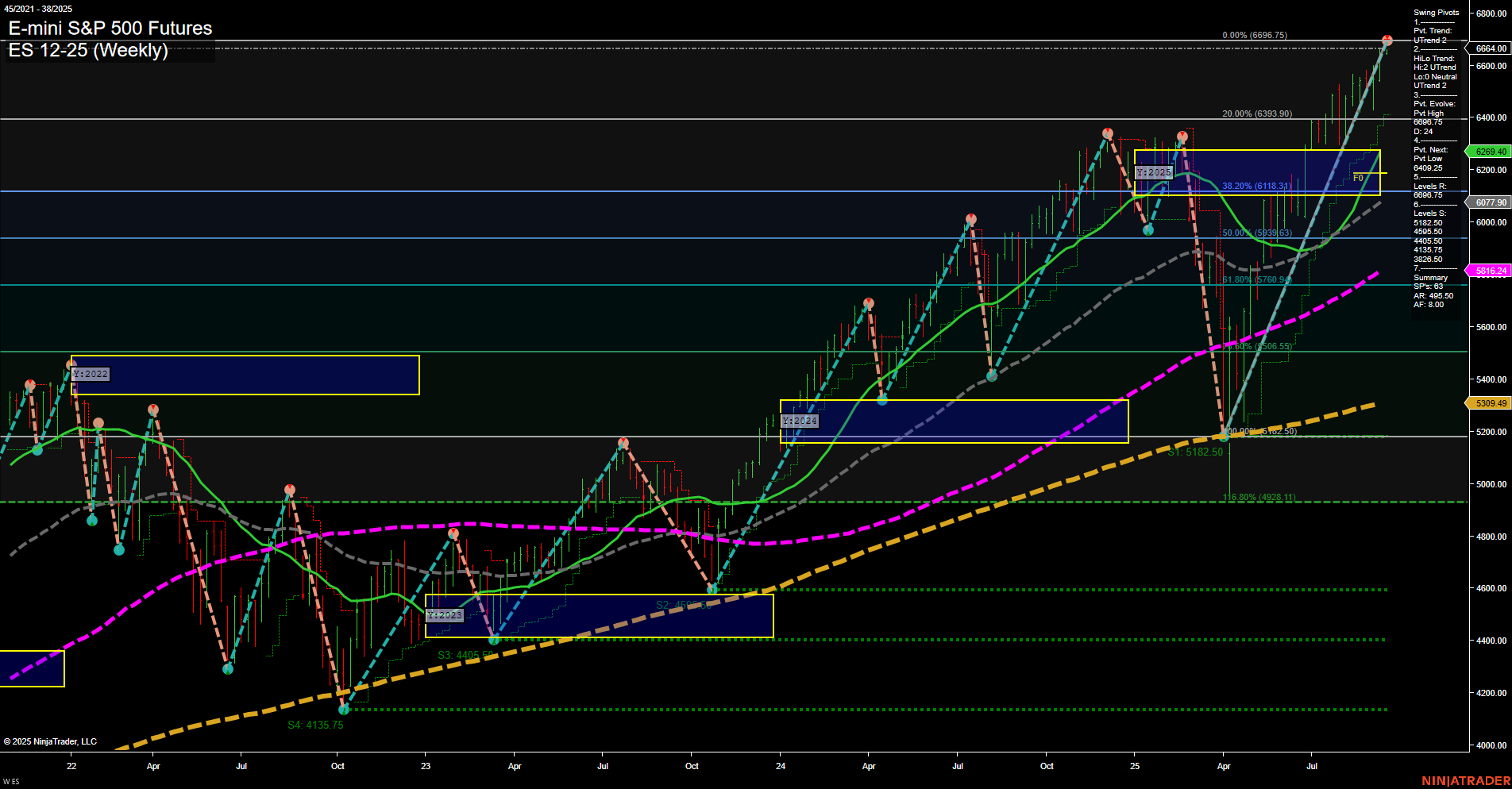This screenshot has height=789, width=1512.
Task: Click the F0 Fibonacci anchor label inside the Y:2025 box
Action: (1358, 178)
